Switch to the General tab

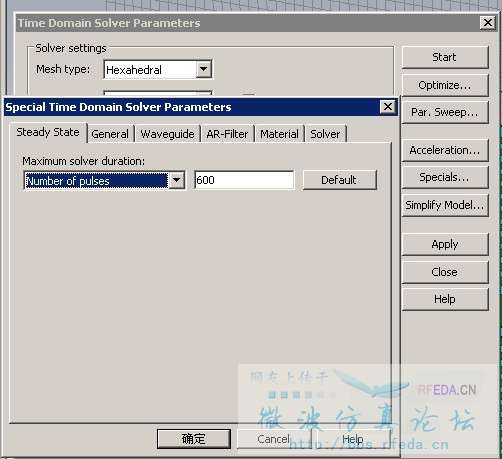(110, 134)
